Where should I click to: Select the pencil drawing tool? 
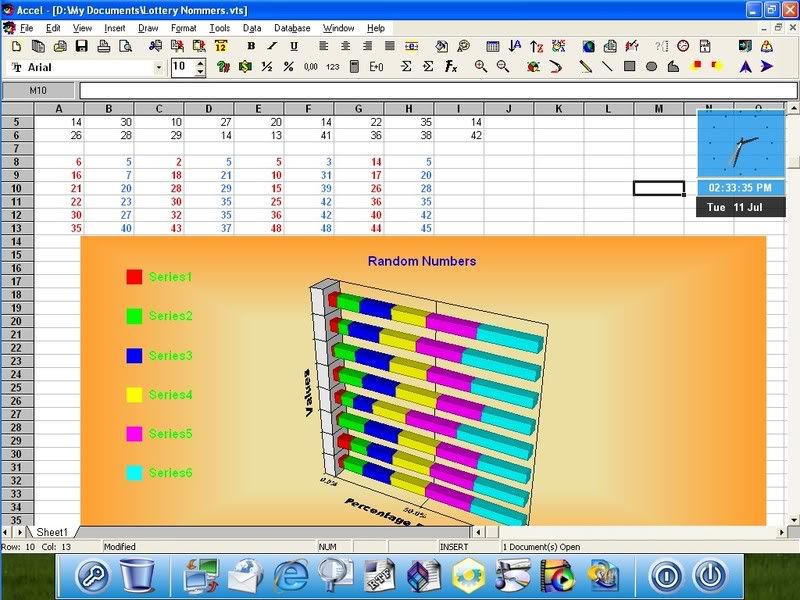tap(585, 66)
